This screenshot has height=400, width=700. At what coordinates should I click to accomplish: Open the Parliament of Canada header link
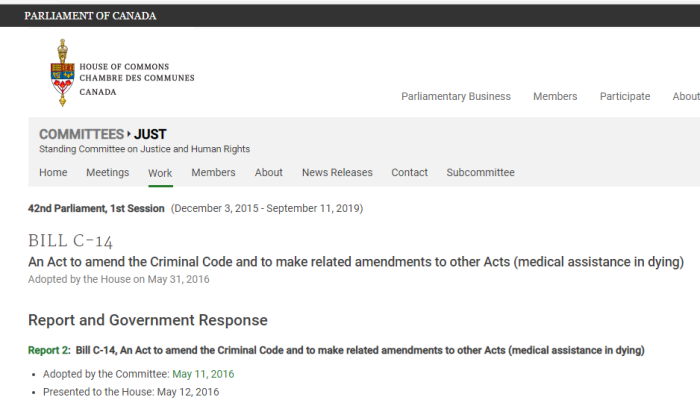pyautogui.click(x=90, y=16)
